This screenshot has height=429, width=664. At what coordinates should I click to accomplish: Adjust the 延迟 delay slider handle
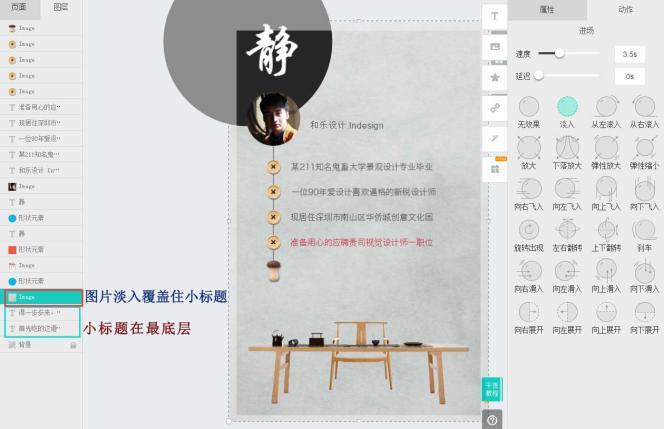click(x=538, y=76)
